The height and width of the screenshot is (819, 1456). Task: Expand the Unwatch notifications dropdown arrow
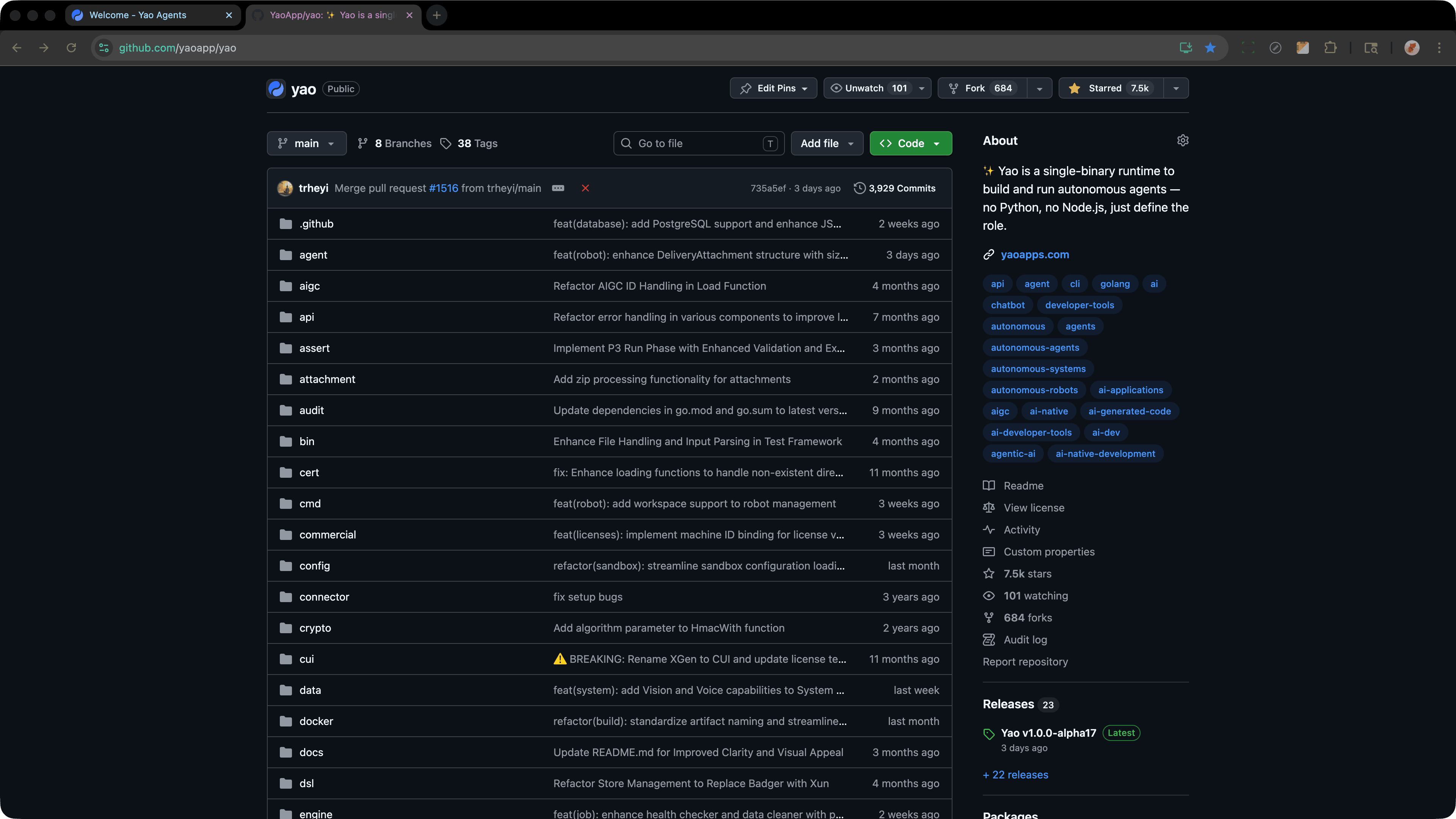click(x=922, y=88)
